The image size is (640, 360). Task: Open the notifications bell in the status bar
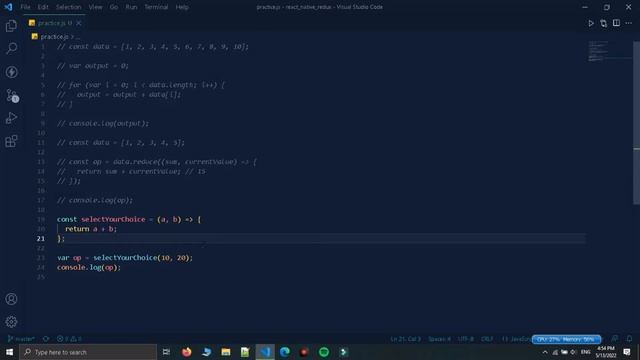[x=629, y=339]
